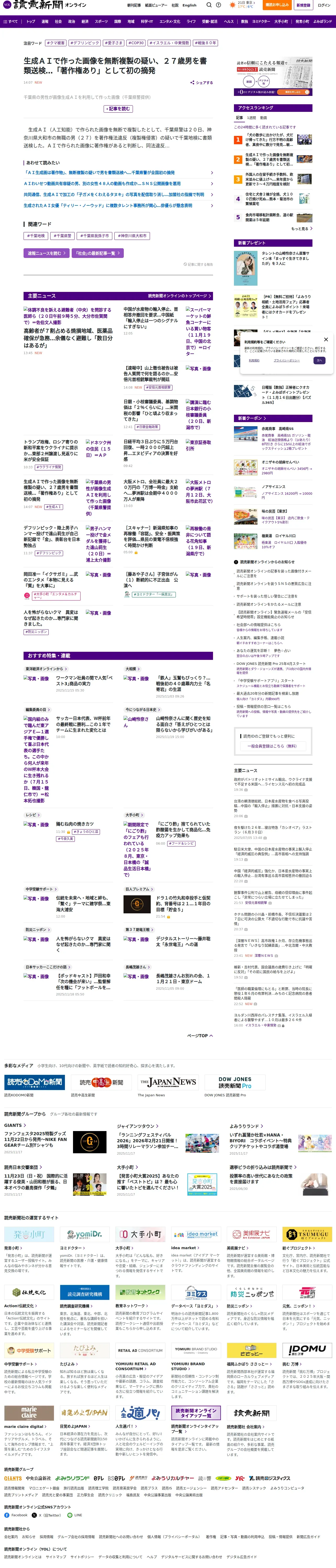The width and height of the screenshot is (336, 1568).
Task: Open 速報ニュースを読む purple button
Action: (46, 253)
